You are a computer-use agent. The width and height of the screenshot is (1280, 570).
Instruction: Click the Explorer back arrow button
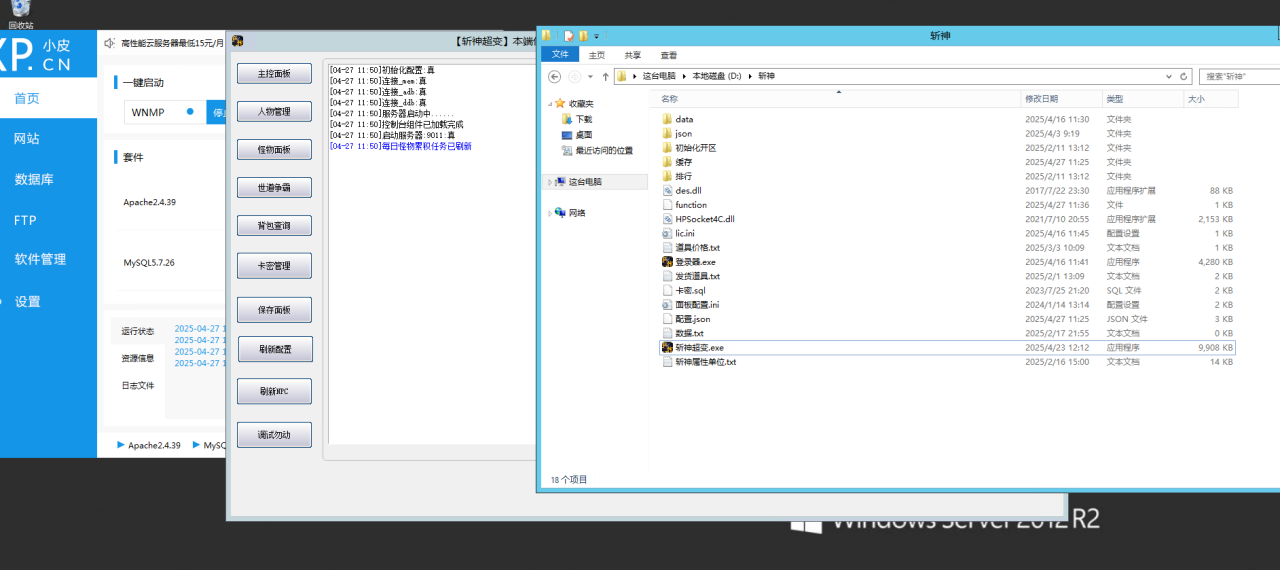[554, 76]
